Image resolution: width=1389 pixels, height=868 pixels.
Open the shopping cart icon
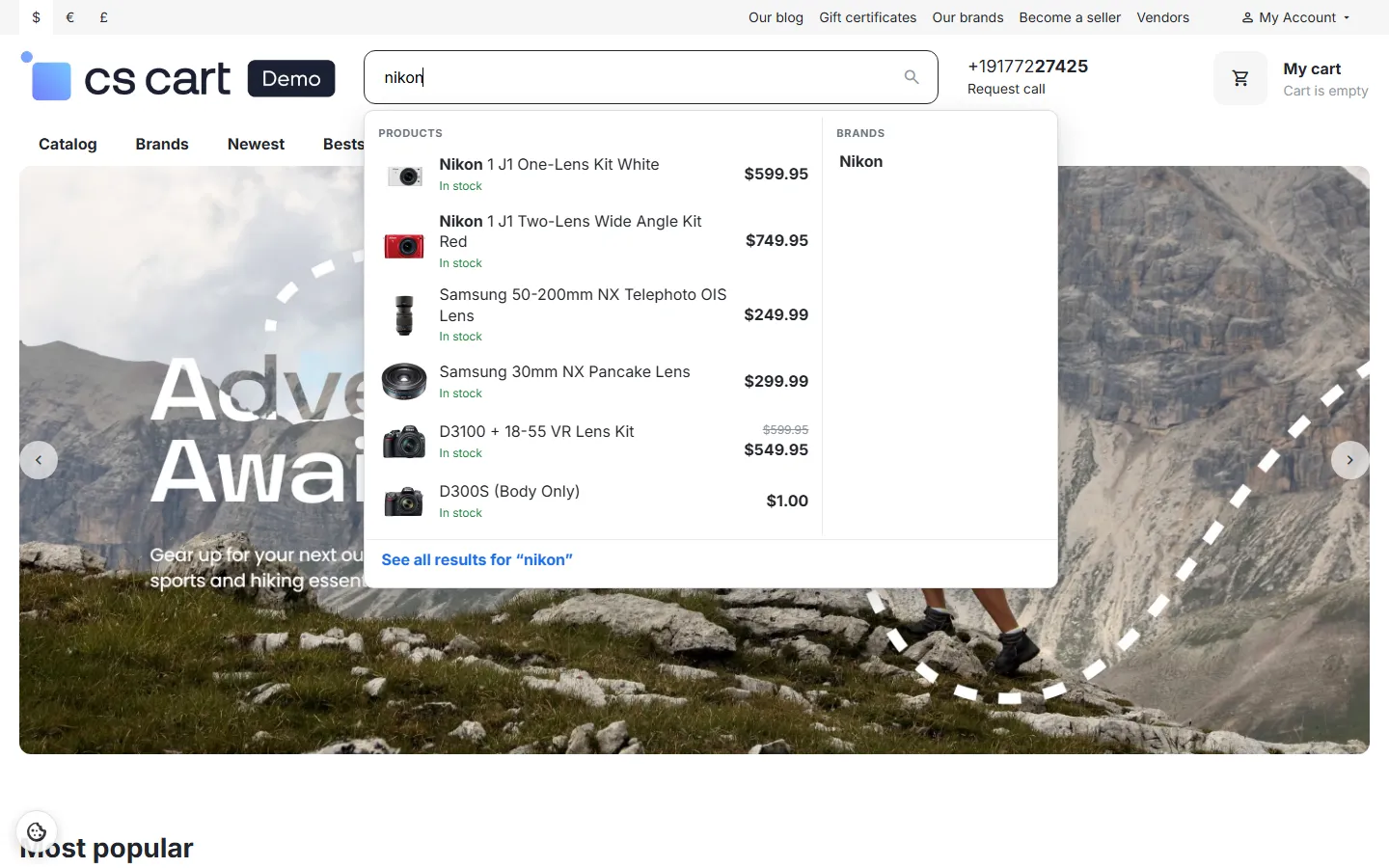pyautogui.click(x=1240, y=78)
